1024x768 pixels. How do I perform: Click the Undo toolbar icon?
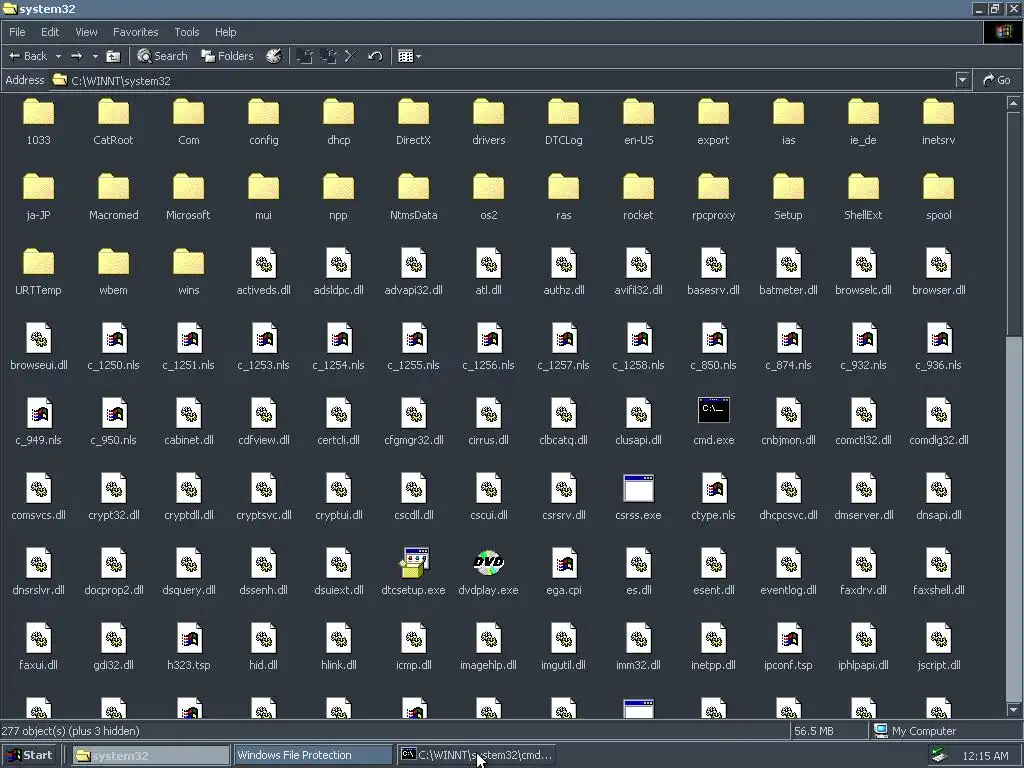[375, 56]
